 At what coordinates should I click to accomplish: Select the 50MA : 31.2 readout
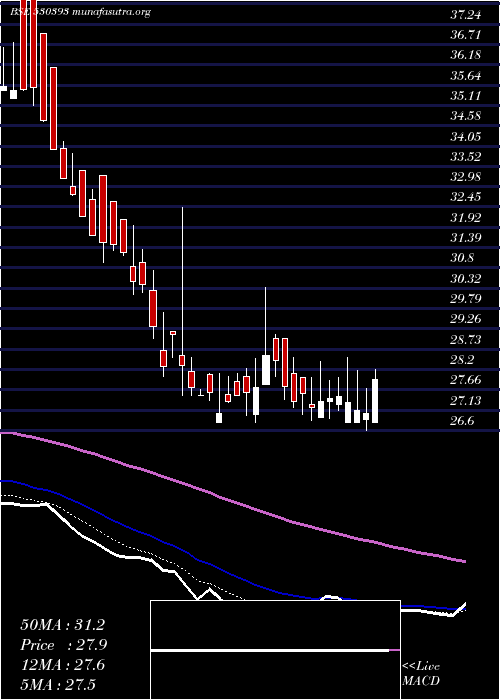tap(62, 625)
